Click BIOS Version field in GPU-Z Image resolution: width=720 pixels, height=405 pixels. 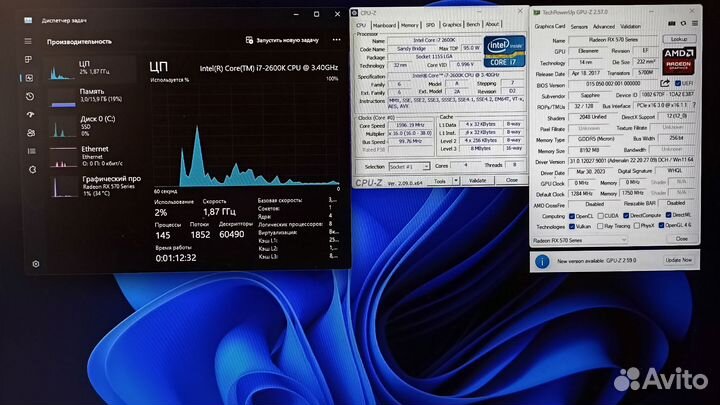pyautogui.click(x=613, y=84)
